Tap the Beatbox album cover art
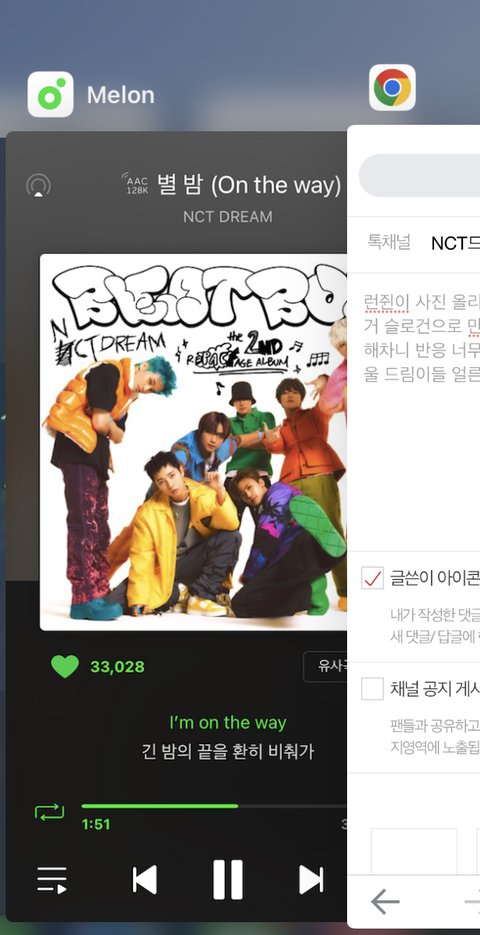The width and height of the screenshot is (480, 935). 193,442
